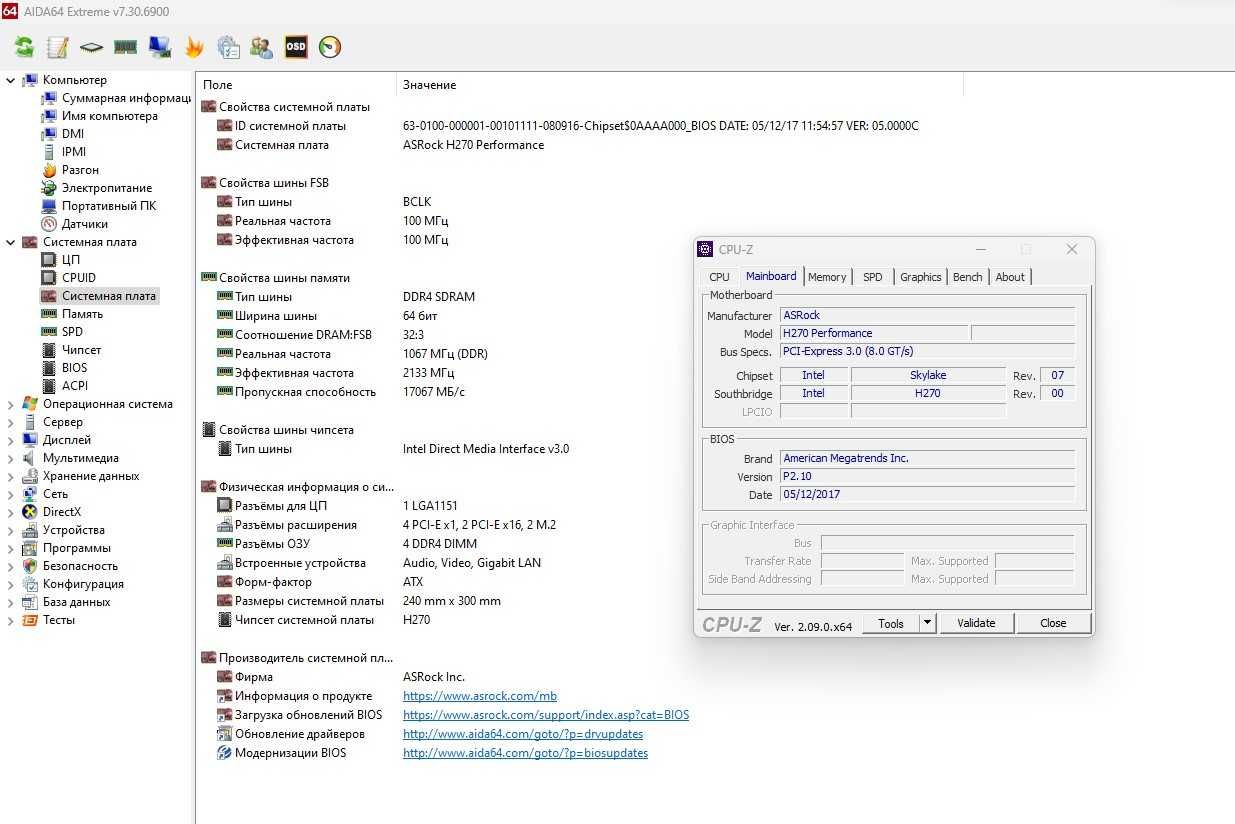Collapse the Компьютер node arrow
The image size is (1235, 824).
10,80
